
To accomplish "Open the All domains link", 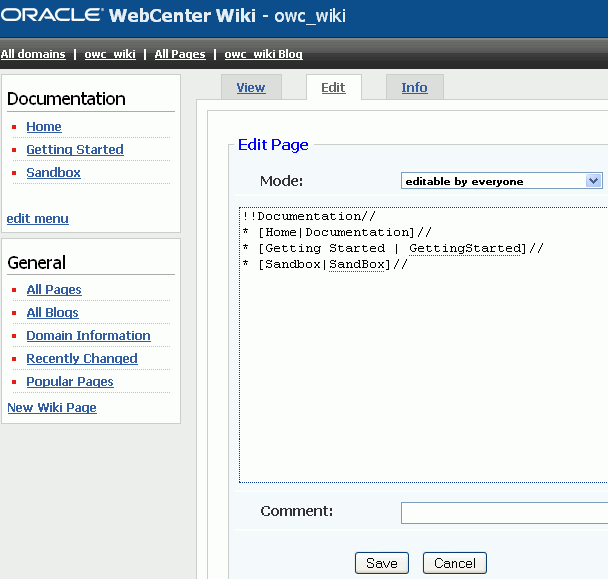I will 33,54.
